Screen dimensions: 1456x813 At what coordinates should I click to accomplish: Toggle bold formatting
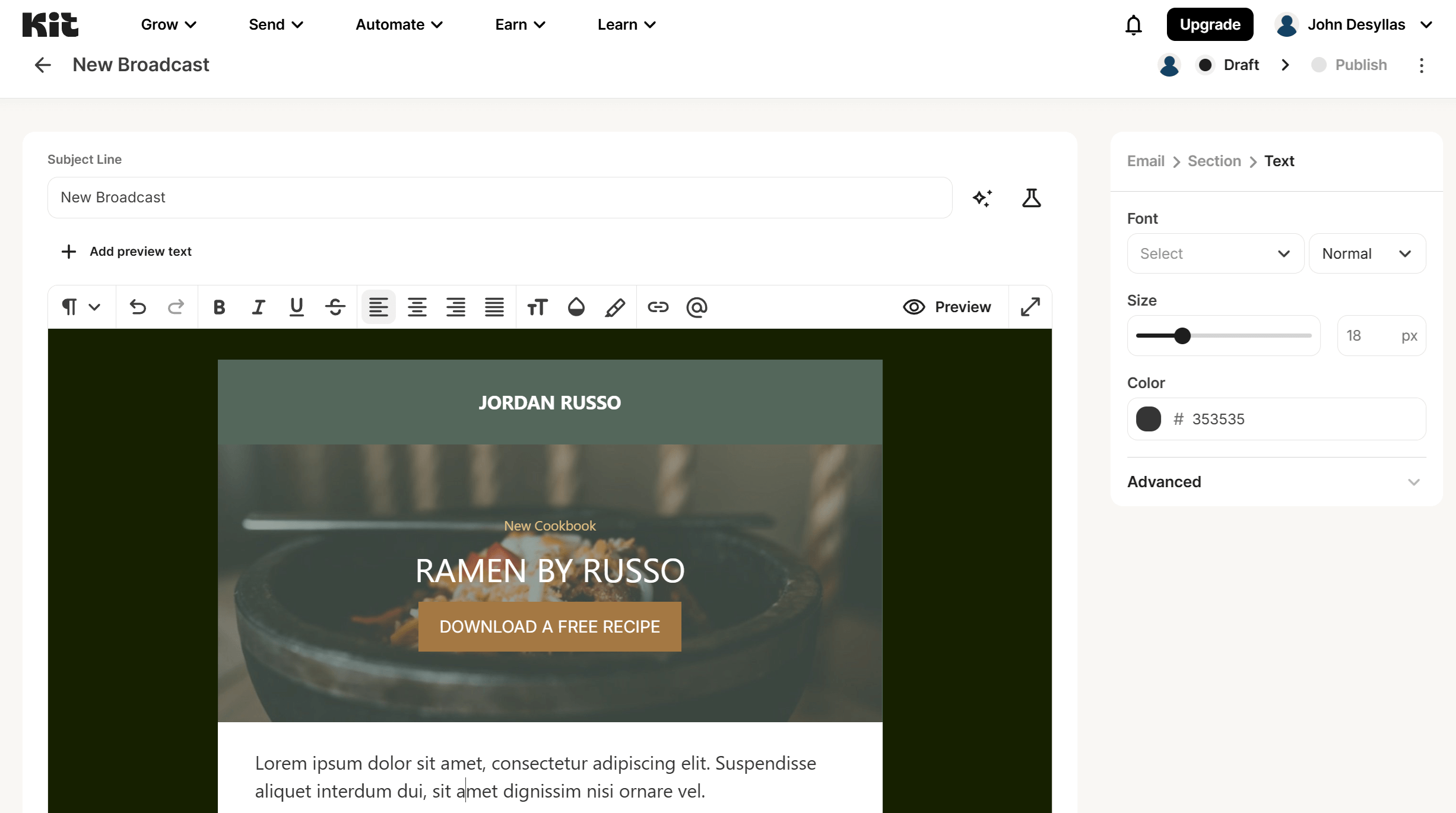[x=219, y=307]
